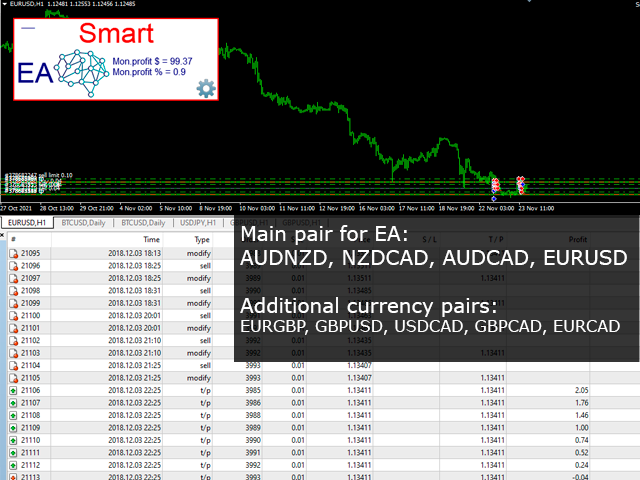
Task: Click the sell limit 0.10 order label
Action: click(55, 175)
